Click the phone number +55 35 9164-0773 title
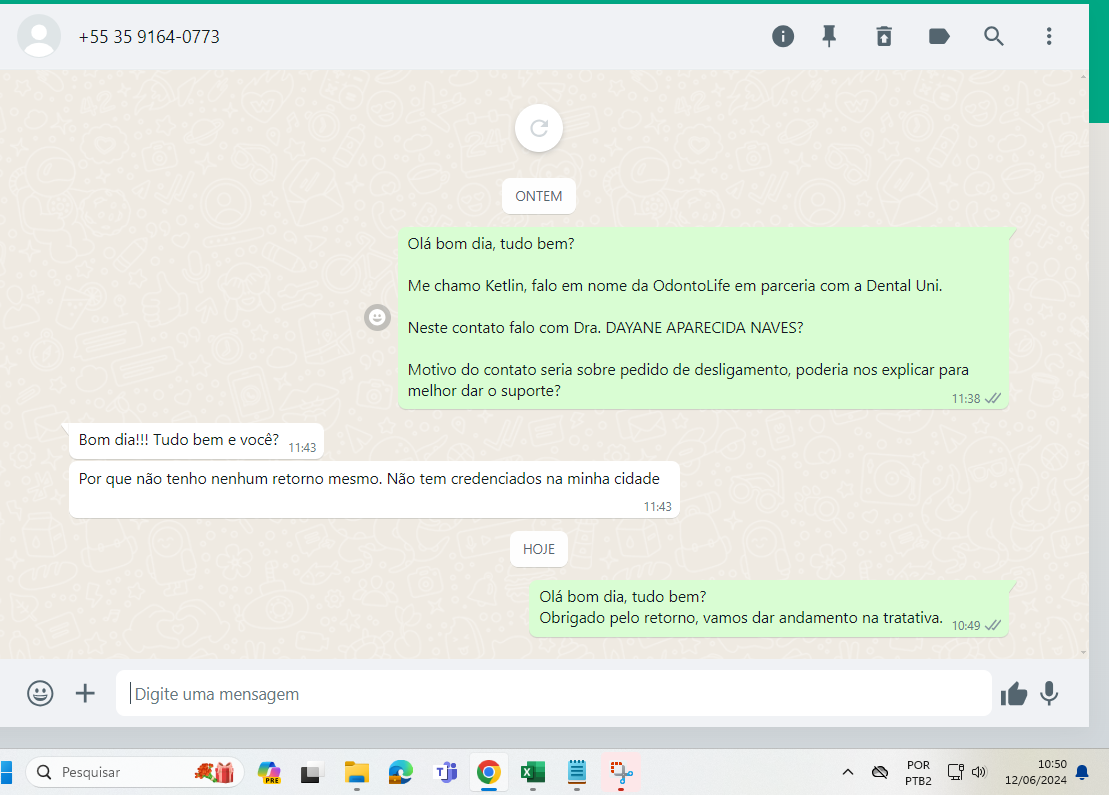The width and height of the screenshot is (1109, 795). [149, 37]
